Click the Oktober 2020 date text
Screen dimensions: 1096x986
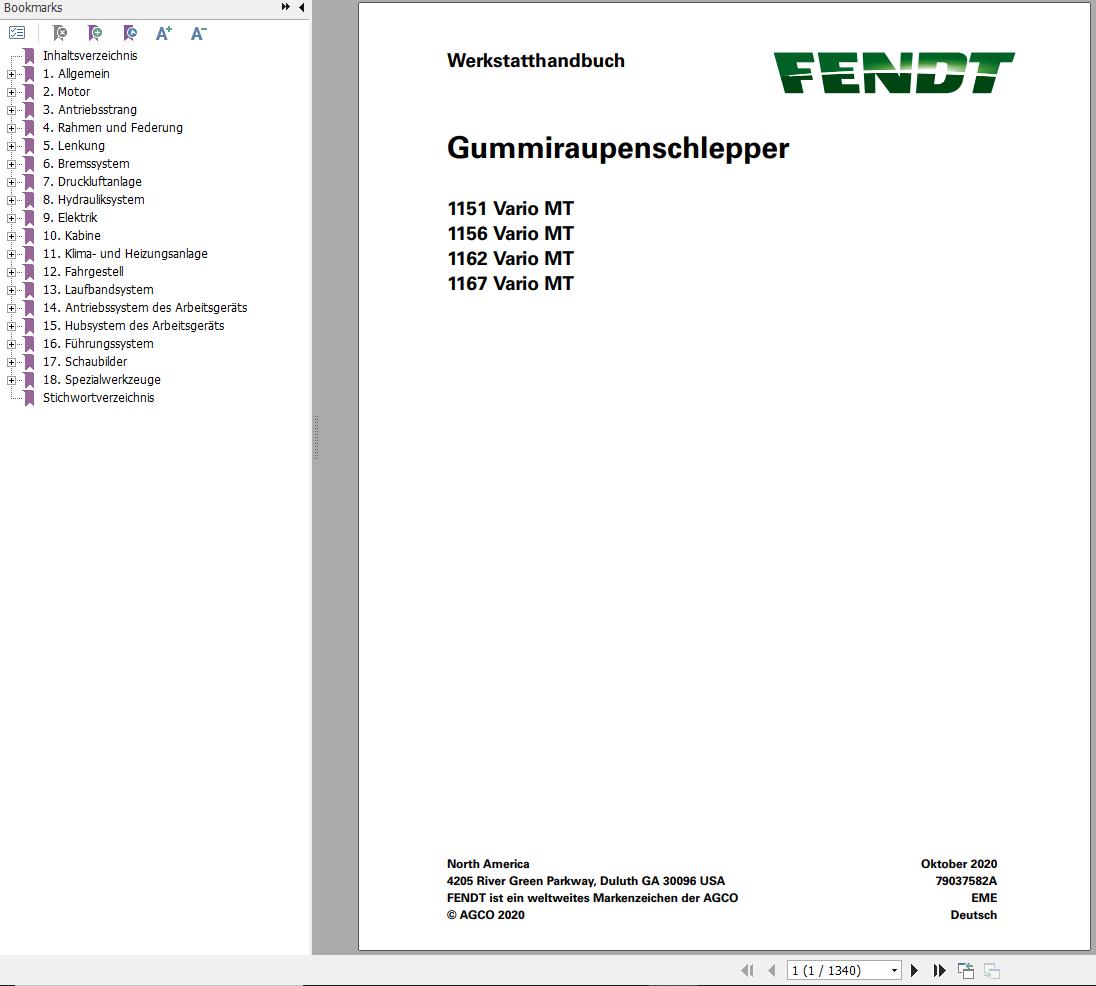point(958,864)
